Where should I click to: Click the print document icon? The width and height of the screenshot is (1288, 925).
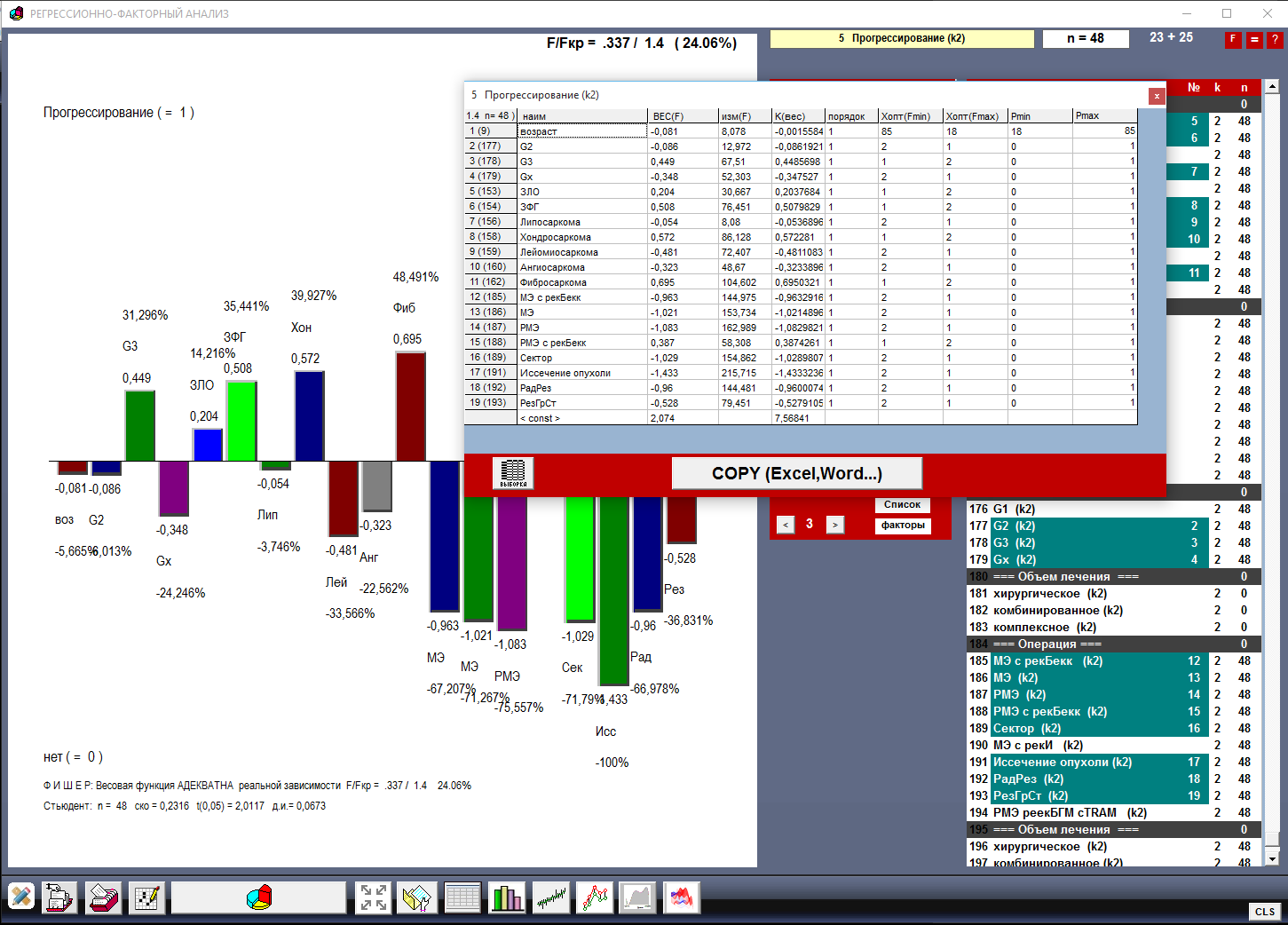pos(59,897)
